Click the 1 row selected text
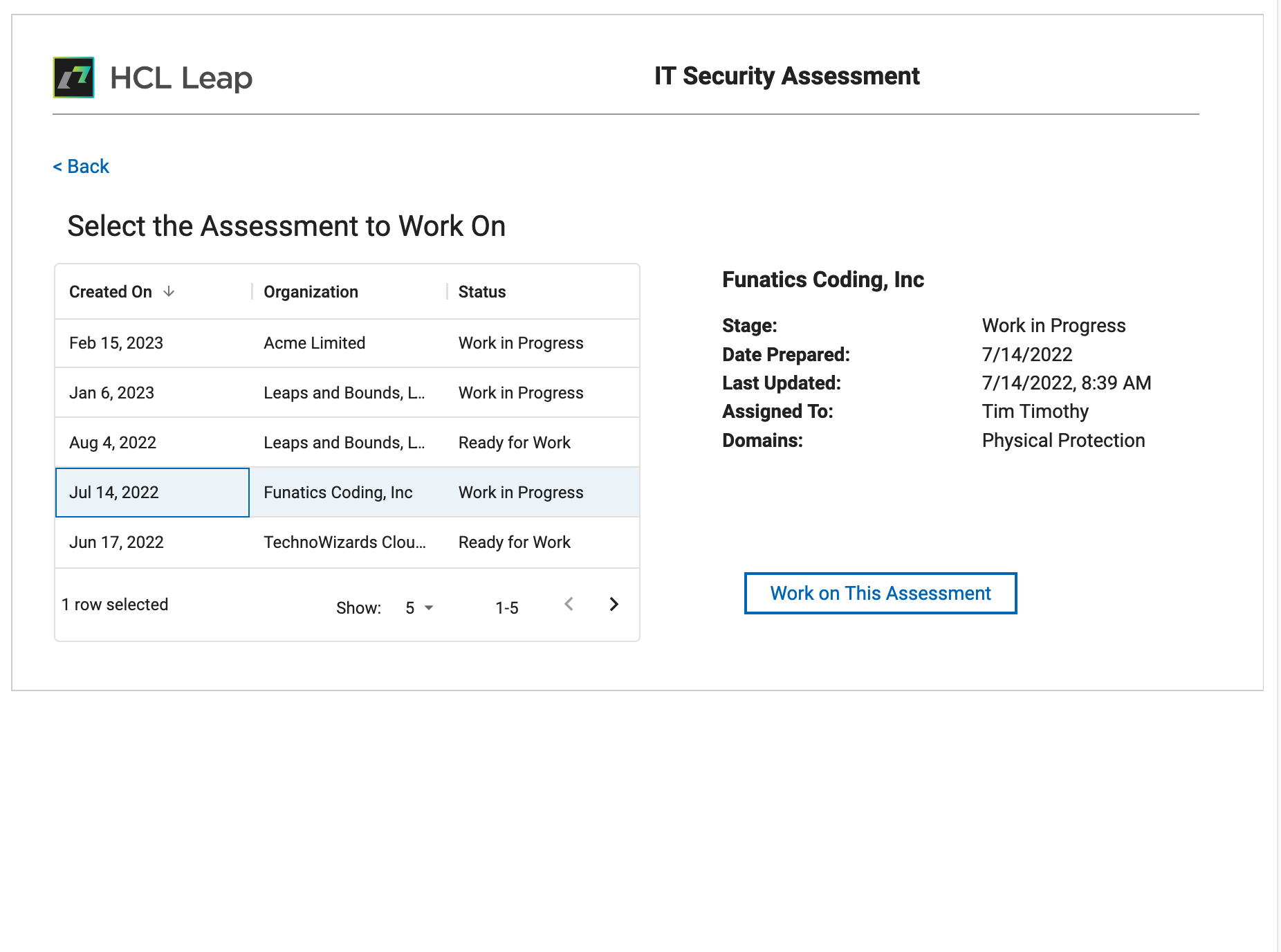1281x952 pixels. (x=115, y=605)
